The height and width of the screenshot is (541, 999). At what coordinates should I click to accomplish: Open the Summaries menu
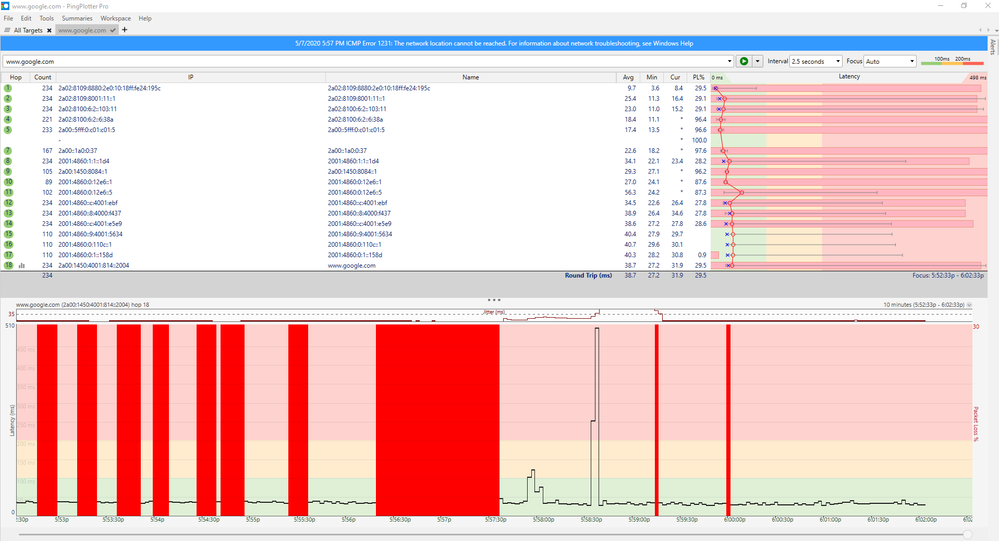pos(77,18)
